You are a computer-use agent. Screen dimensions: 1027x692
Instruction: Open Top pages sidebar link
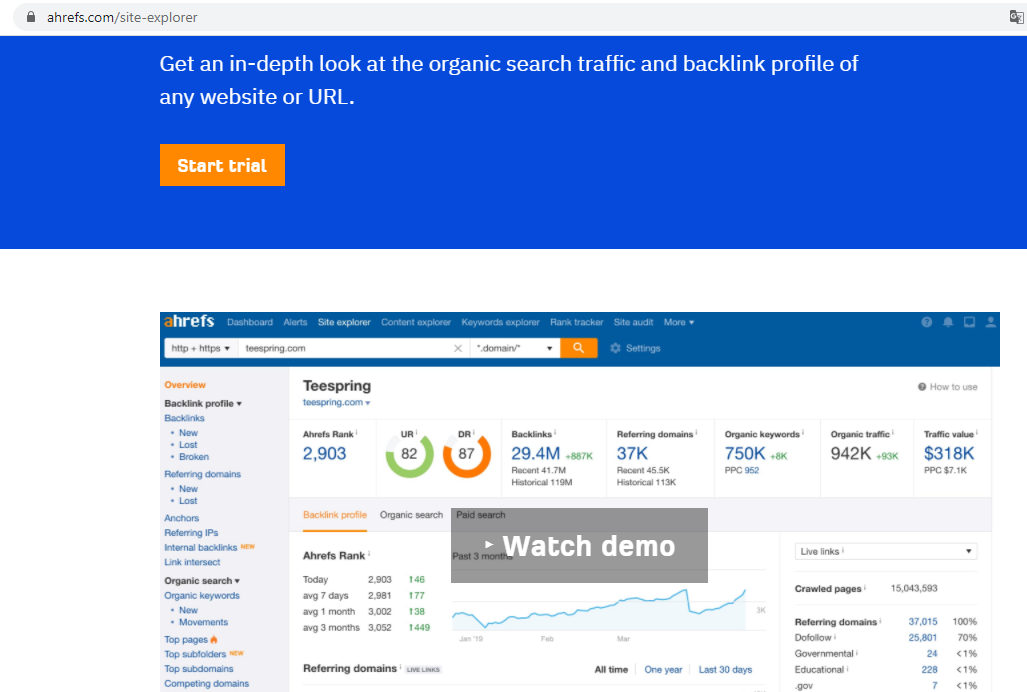point(186,640)
